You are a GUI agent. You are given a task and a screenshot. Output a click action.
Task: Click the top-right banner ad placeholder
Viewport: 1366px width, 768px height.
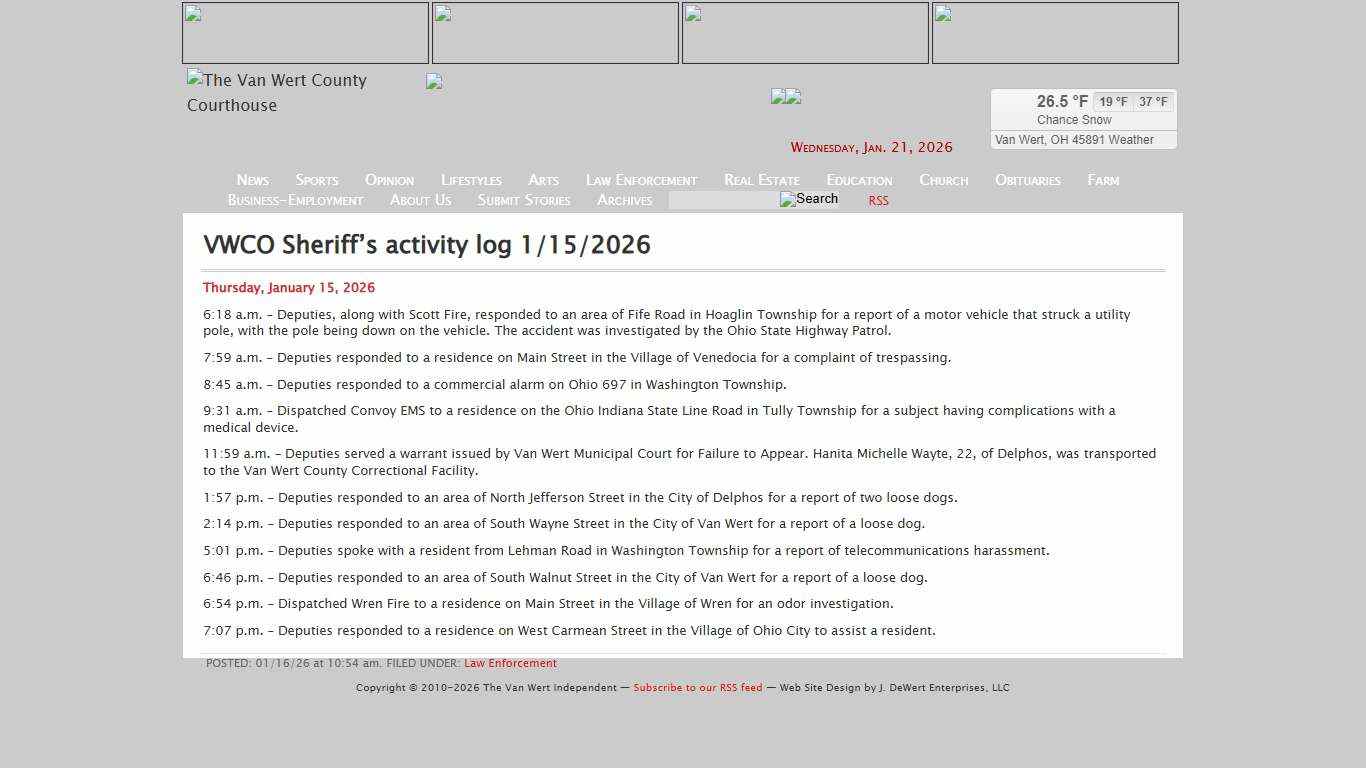(x=1055, y=32)
